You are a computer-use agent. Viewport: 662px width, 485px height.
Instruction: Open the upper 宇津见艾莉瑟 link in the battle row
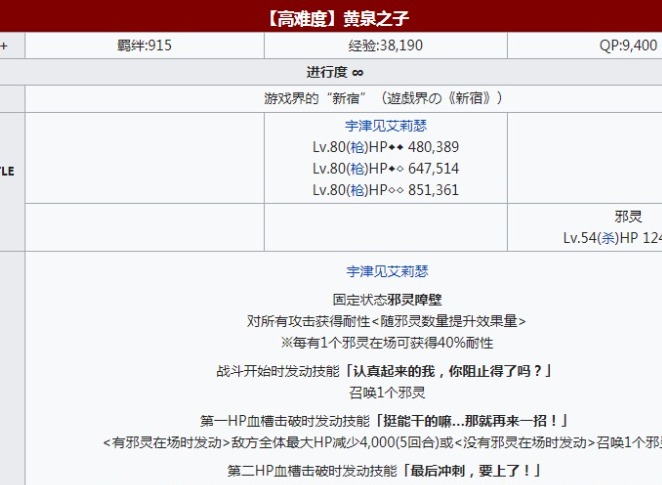pyautogui.click(x=385, y=126)
